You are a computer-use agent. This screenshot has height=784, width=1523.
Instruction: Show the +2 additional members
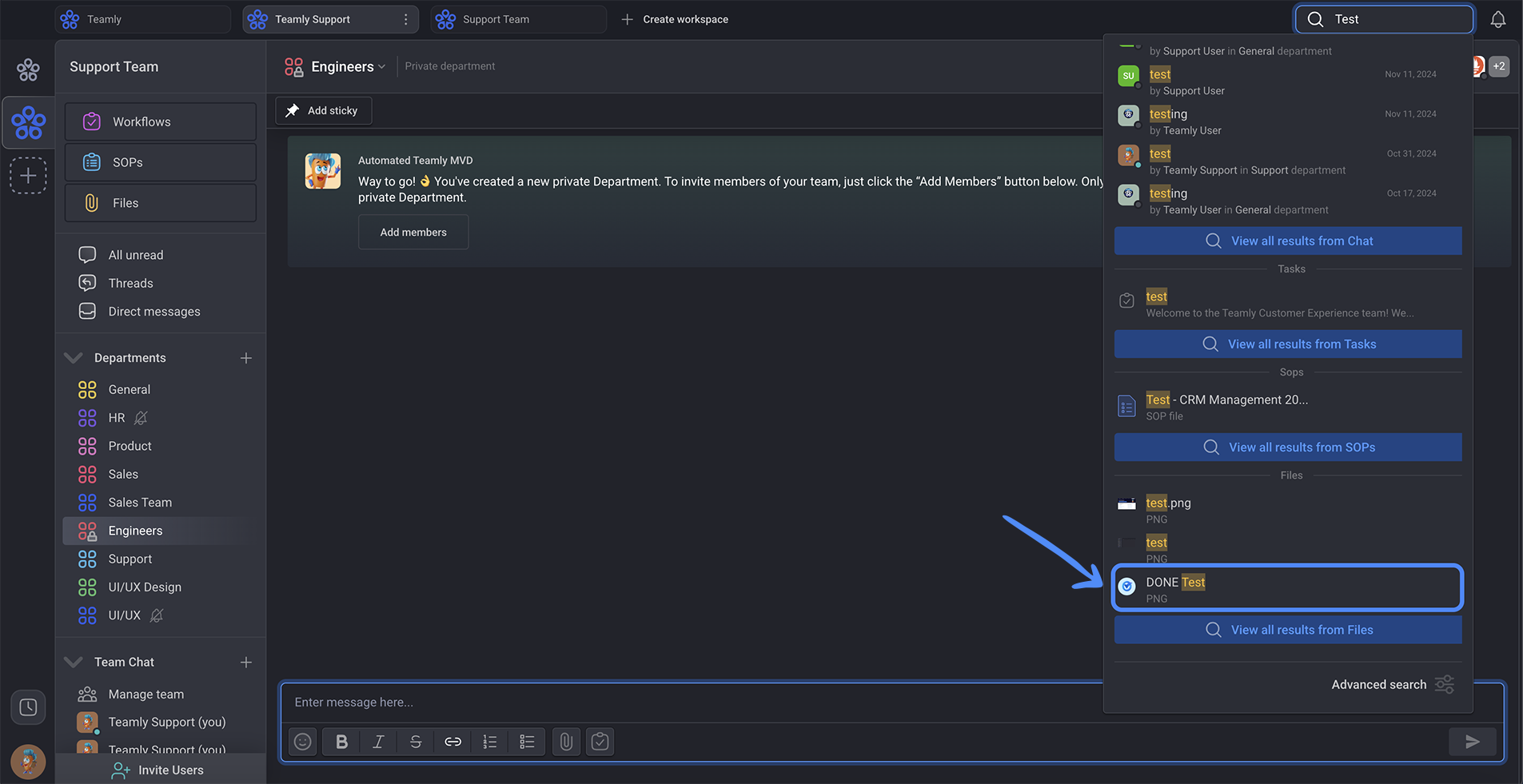tap(1499, 66)
